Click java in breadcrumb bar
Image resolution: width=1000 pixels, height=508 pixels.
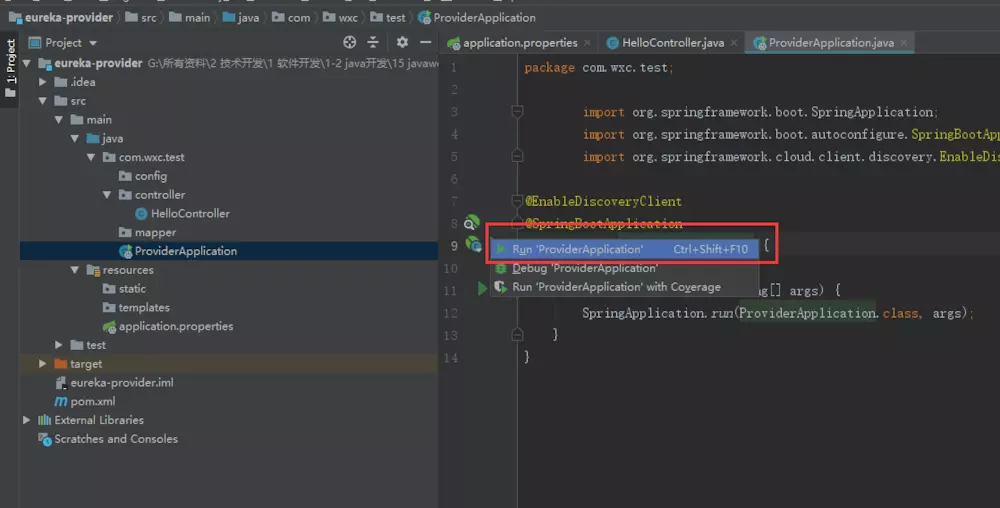coord(240,17)
